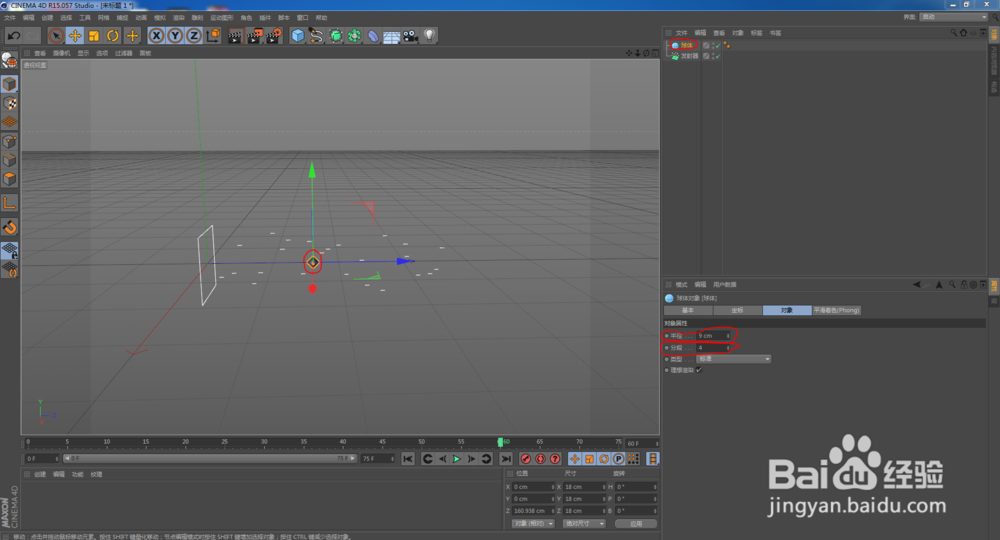
Task: Activate the Rotate tool
Action: tap(113, 36)
